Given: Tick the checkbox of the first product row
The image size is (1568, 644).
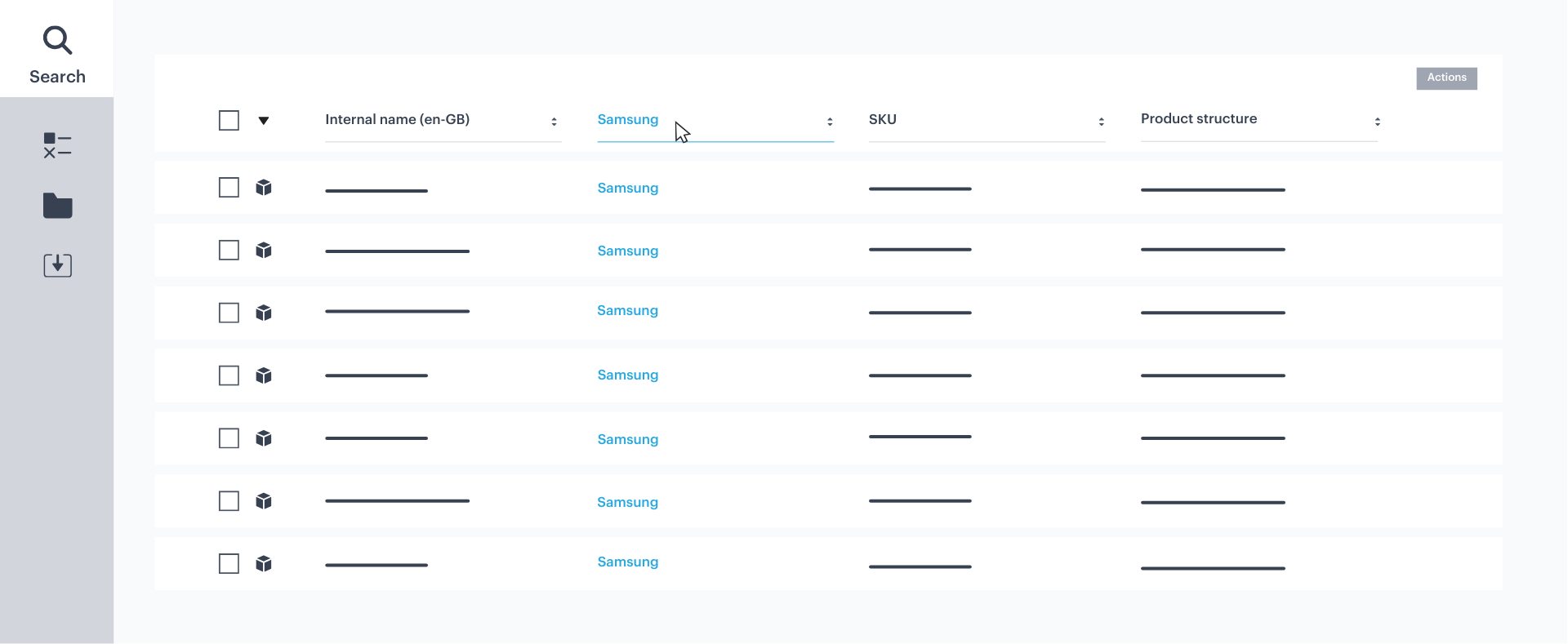Looking at the screenshot, I should tap(229, 188).
